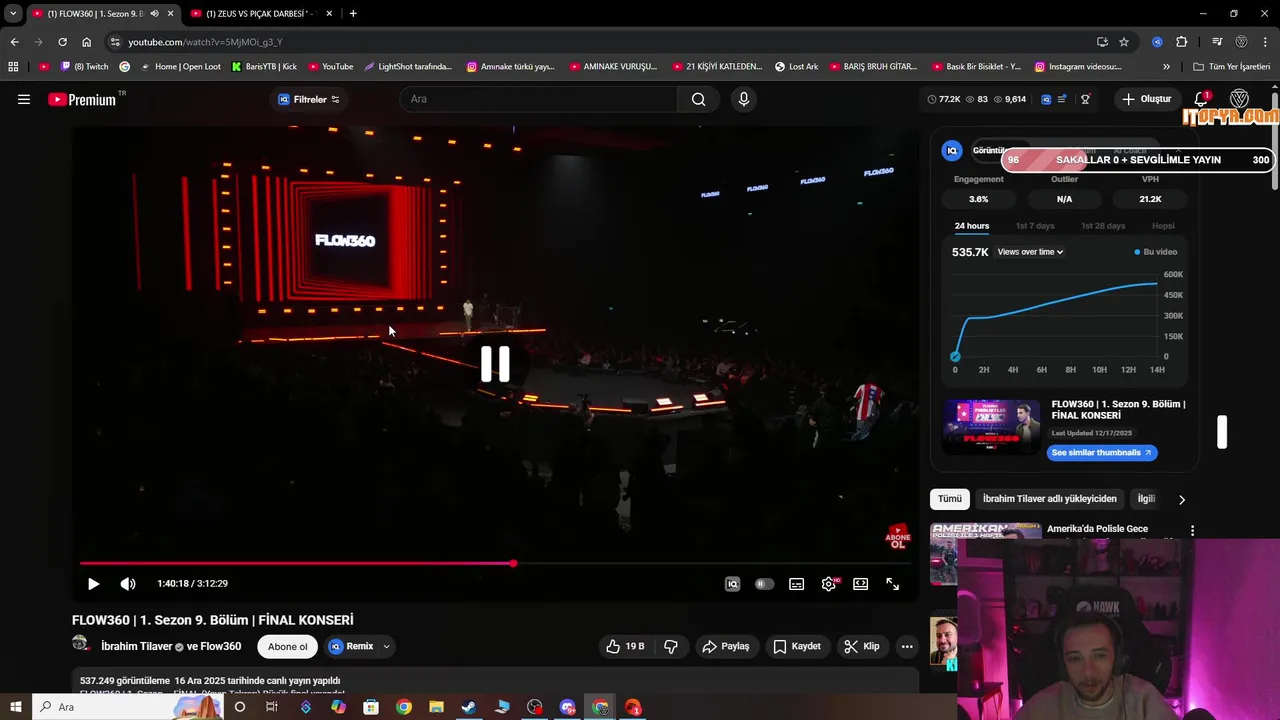1280x720 pixels.
Task: Open the Views over time dropdown
Action: [x=1030, y=252]
